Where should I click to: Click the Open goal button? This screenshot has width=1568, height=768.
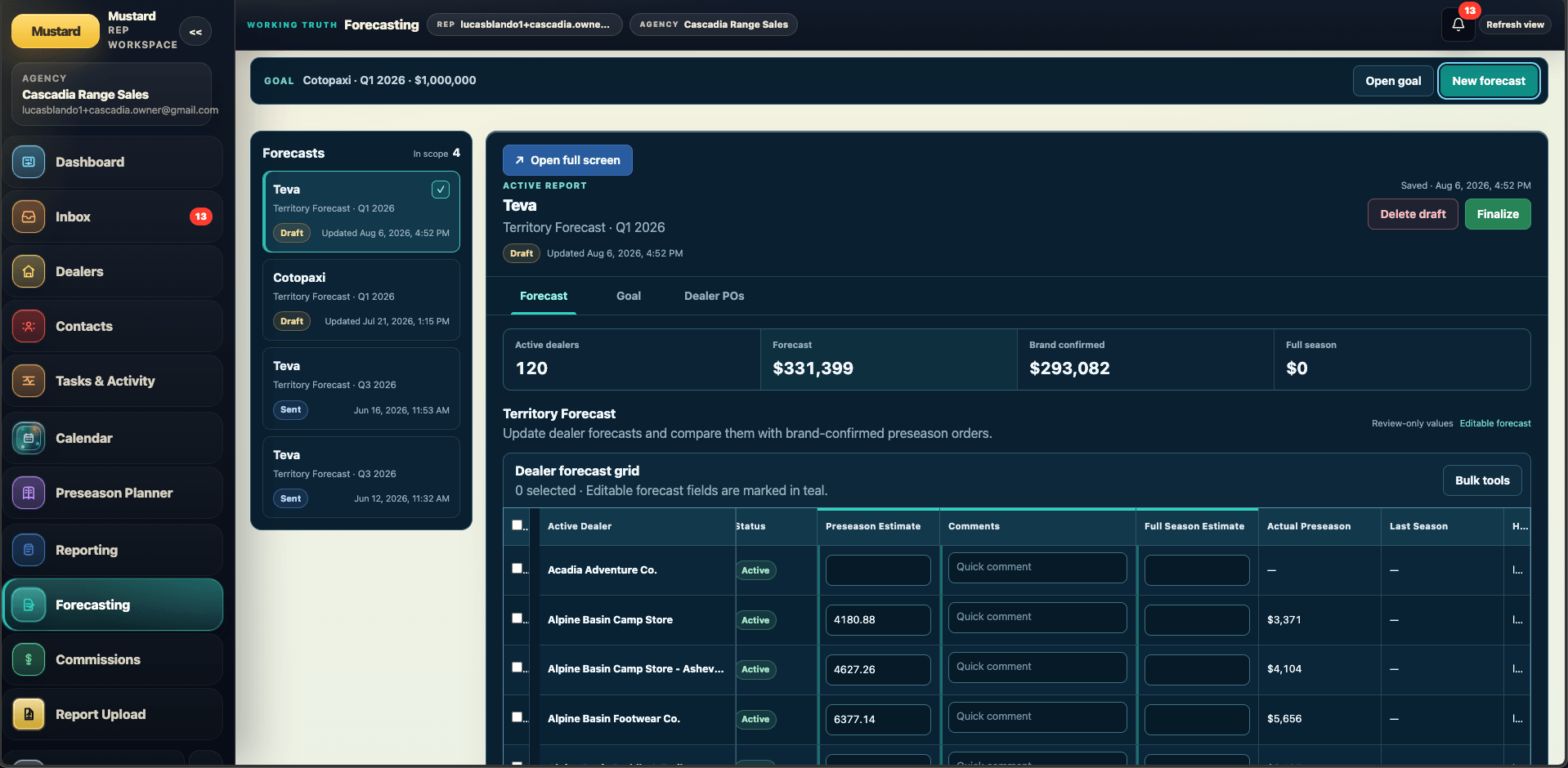pos(1393,81)
